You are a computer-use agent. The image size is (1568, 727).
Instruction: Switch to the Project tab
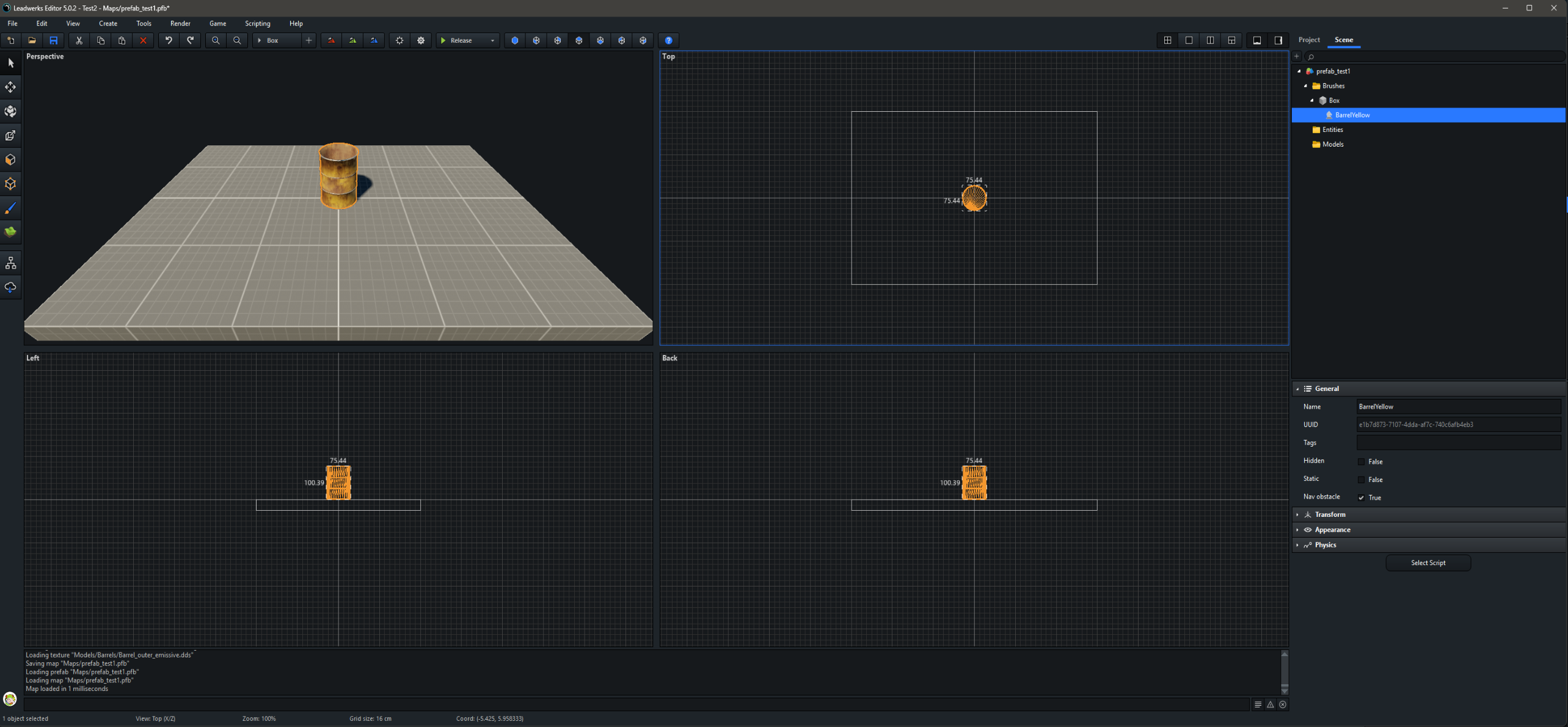1309,40
